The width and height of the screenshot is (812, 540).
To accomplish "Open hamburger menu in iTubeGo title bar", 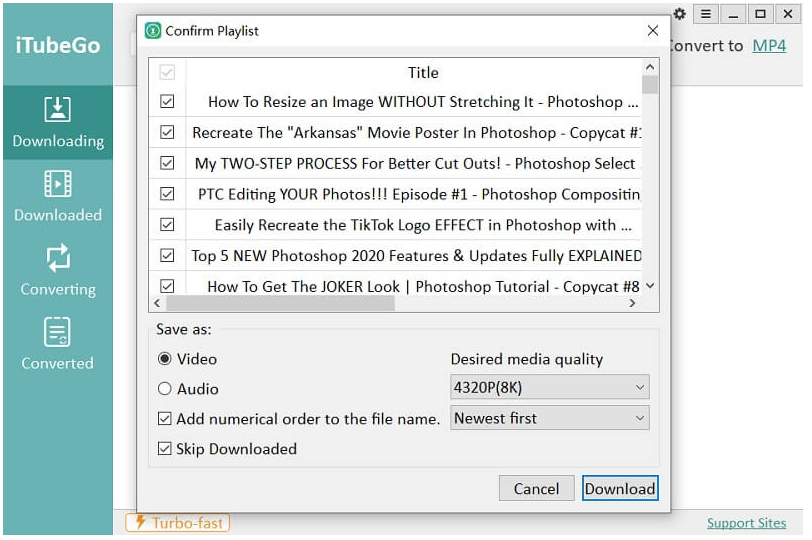I will click(706, 14).
